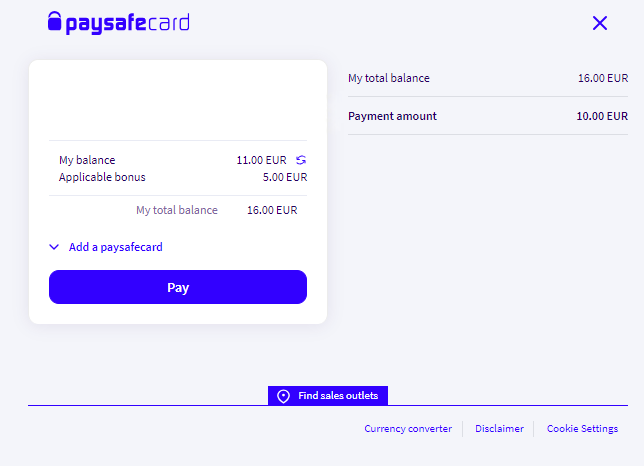Click the paysafecard padlock logo icon
This screenshot has width=644, height=466.
54,21
